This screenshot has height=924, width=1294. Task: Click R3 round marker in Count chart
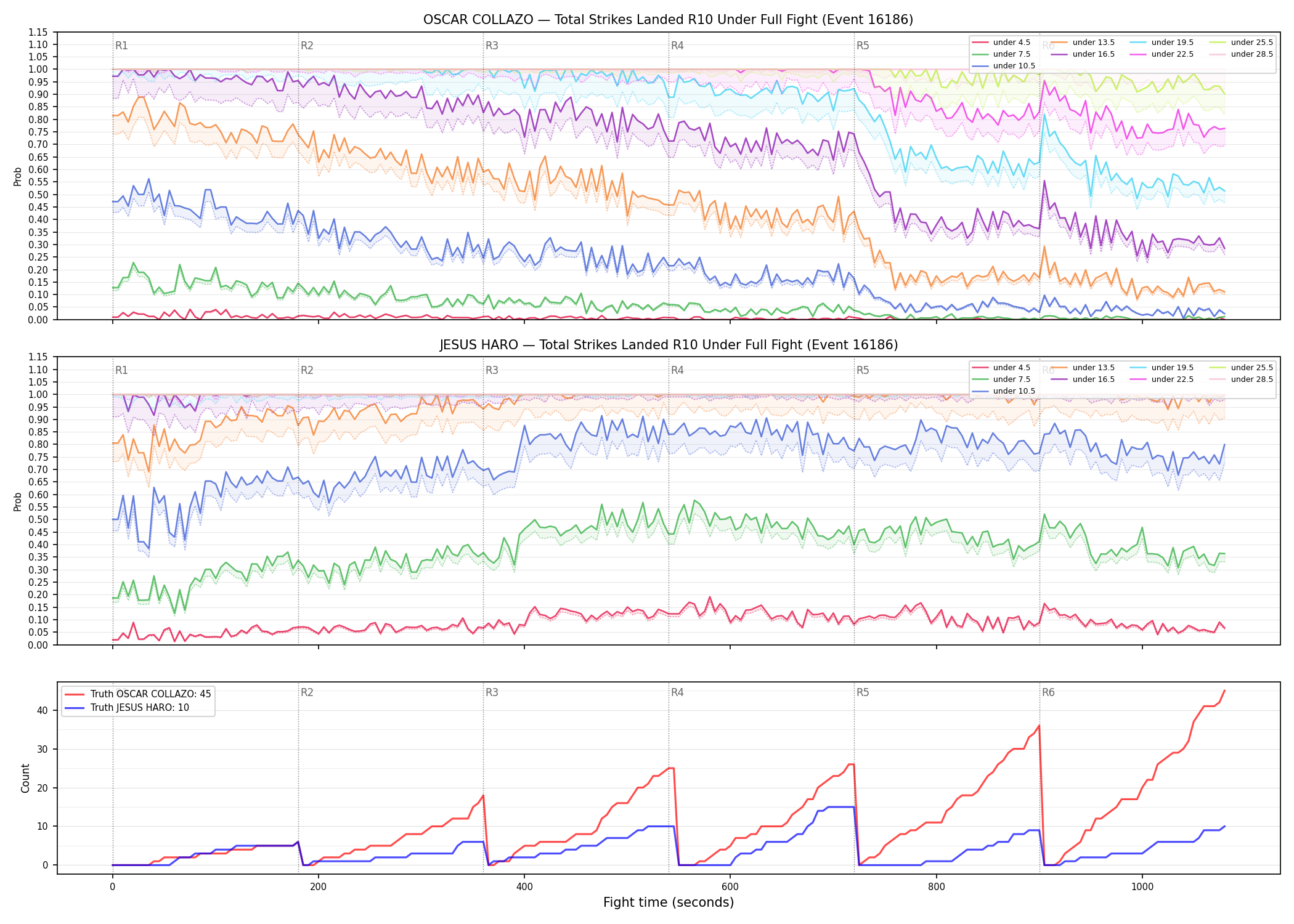click(x=492, y=693)
